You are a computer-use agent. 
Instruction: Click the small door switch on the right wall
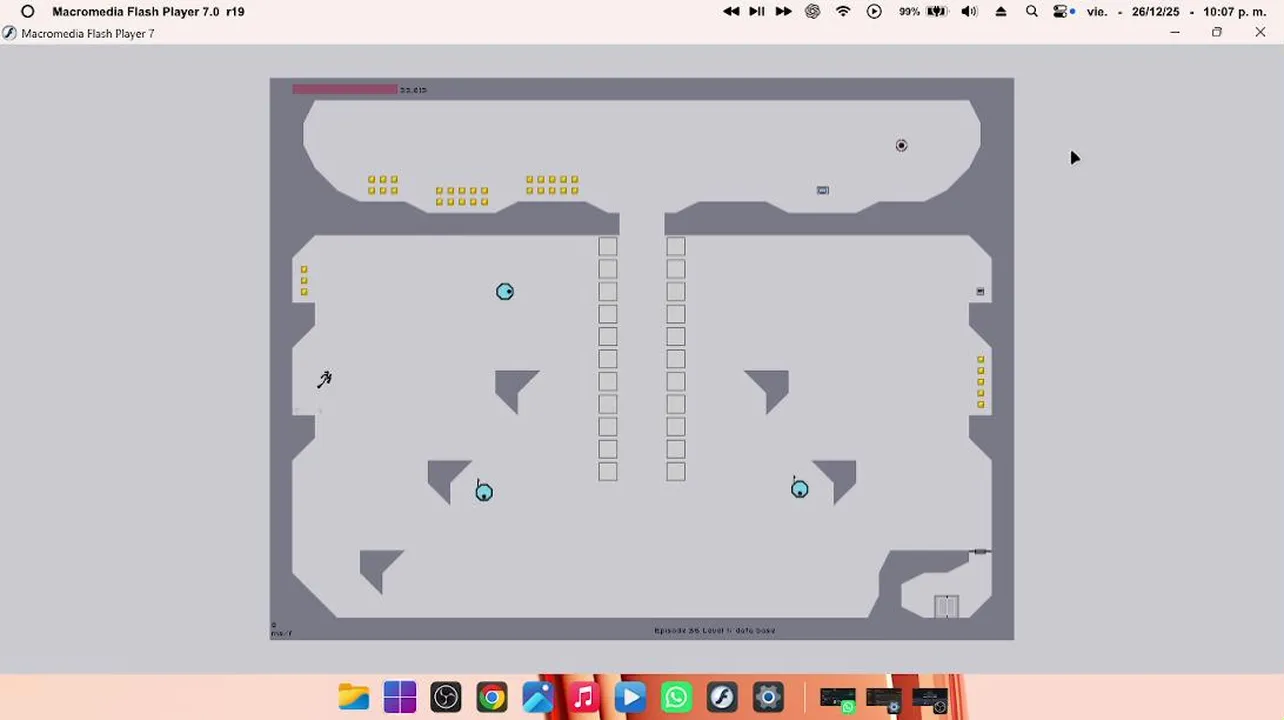(x=980, y=291)
